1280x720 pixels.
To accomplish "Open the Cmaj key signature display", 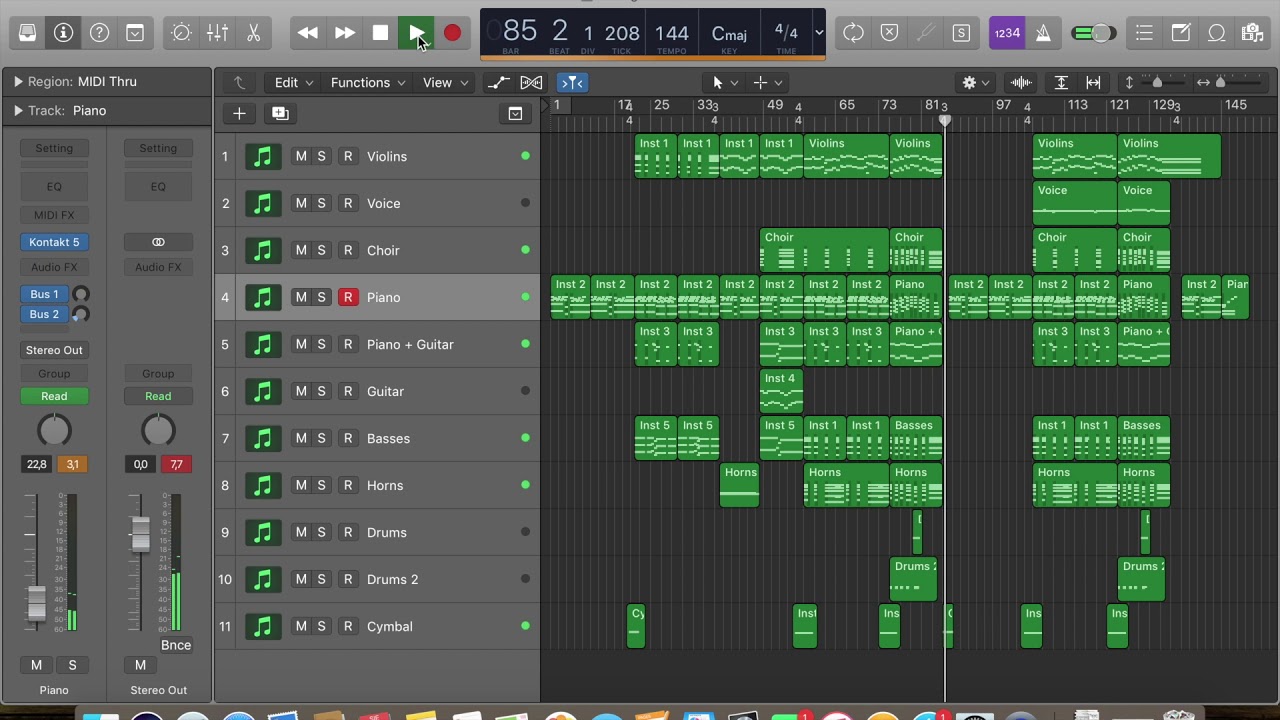I will coord(729,34).
